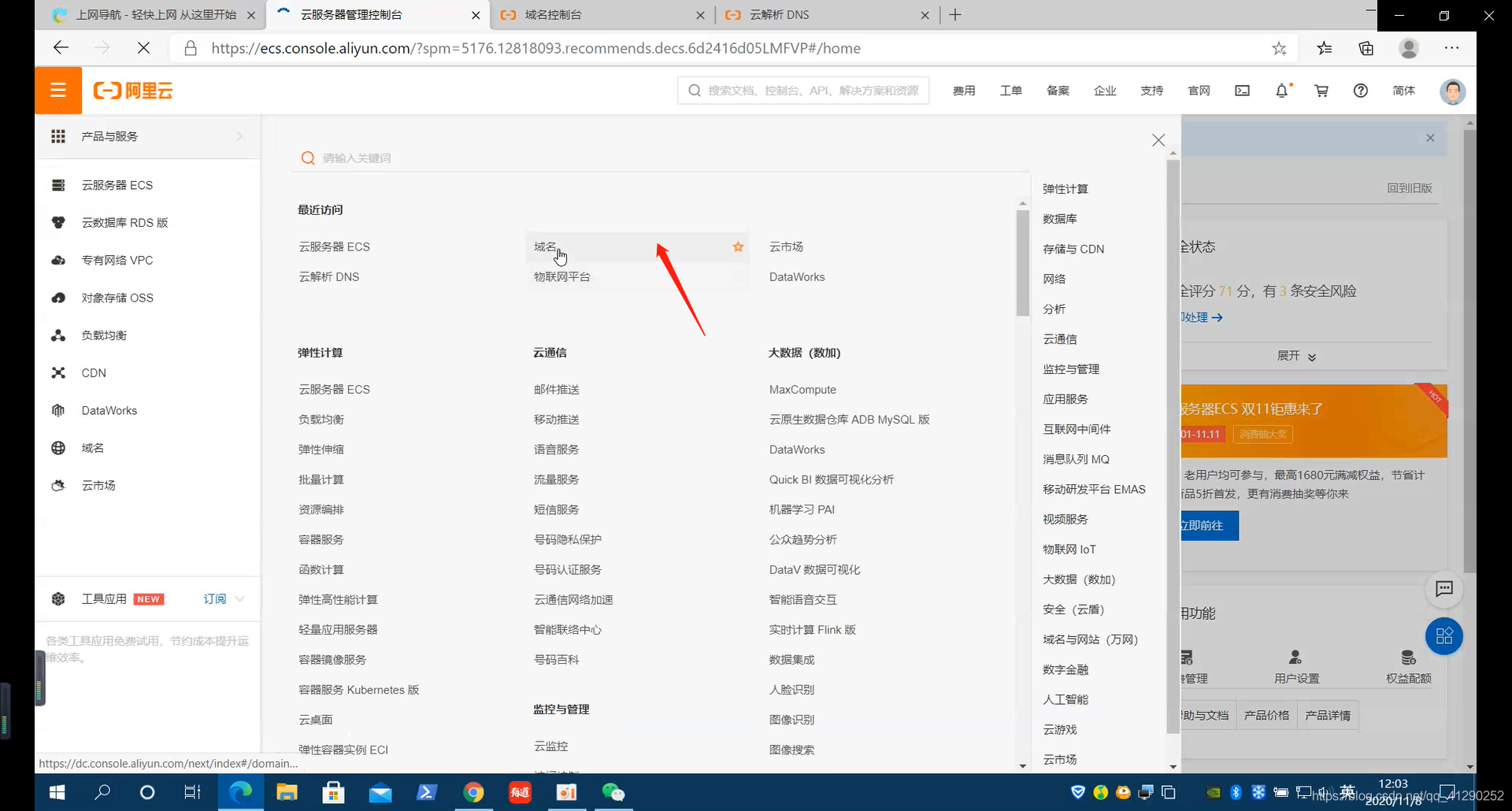The height and width of the screenshot is (811, 1512).
Task: Open the notifications bell
Action: [x=1282, y=90]
